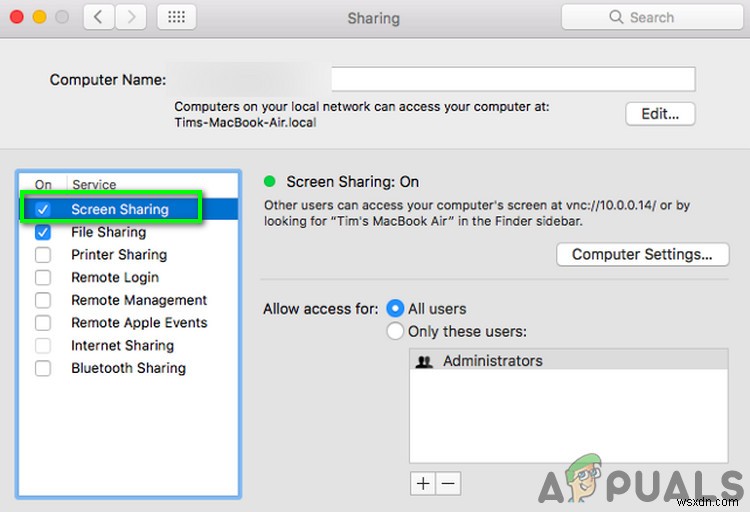
Task: Toggle the Internet Sharing checkbox
Action: tap(43, 345)
